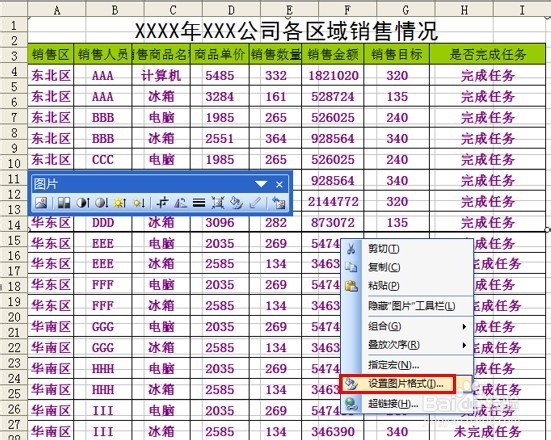Image resolution: width=551 pixels, height=440 pixels.
Task: Click the value 528724
Action: (x=333, y=97)
